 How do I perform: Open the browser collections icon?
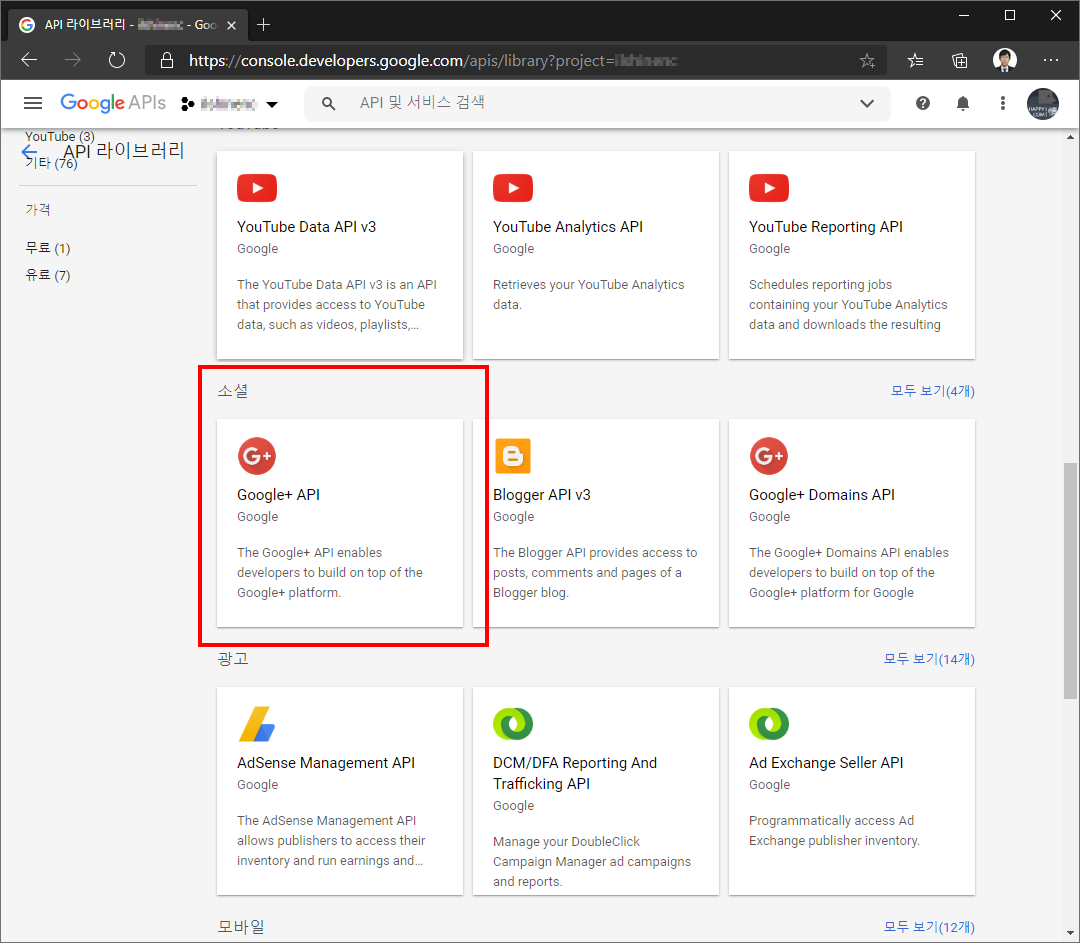tap(959, 61)
